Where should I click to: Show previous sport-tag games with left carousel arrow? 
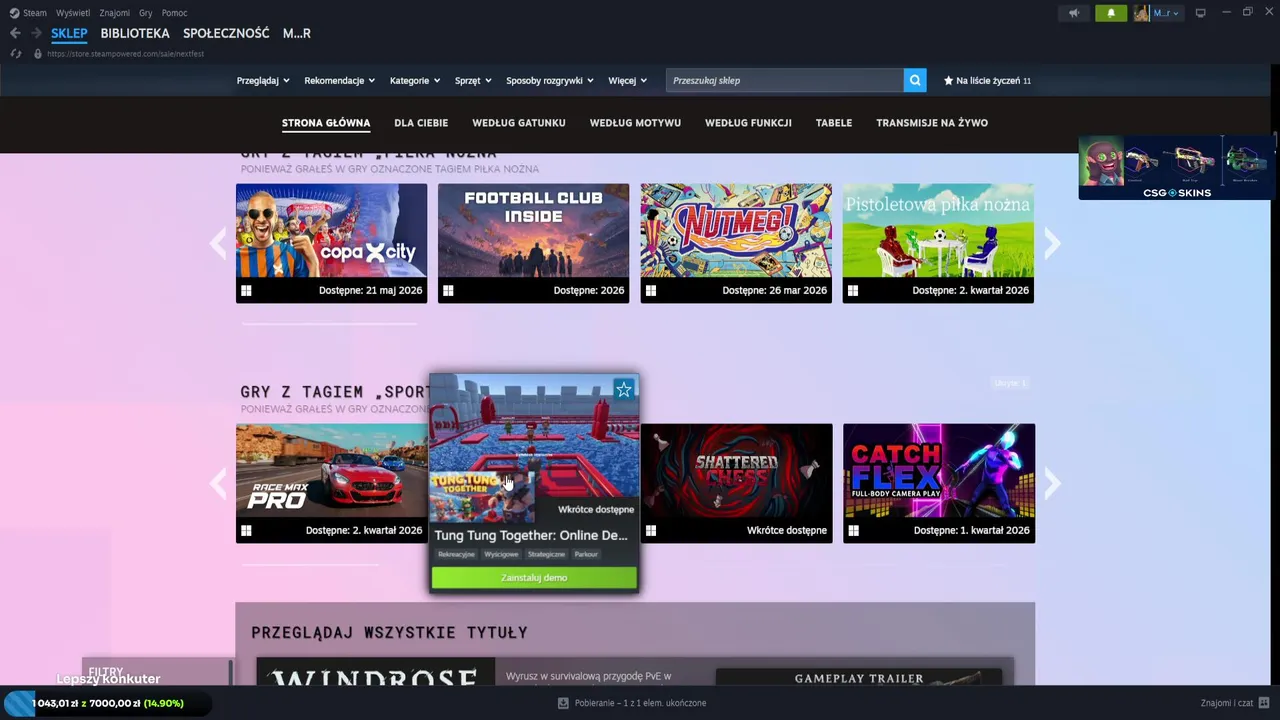[217, 483]
